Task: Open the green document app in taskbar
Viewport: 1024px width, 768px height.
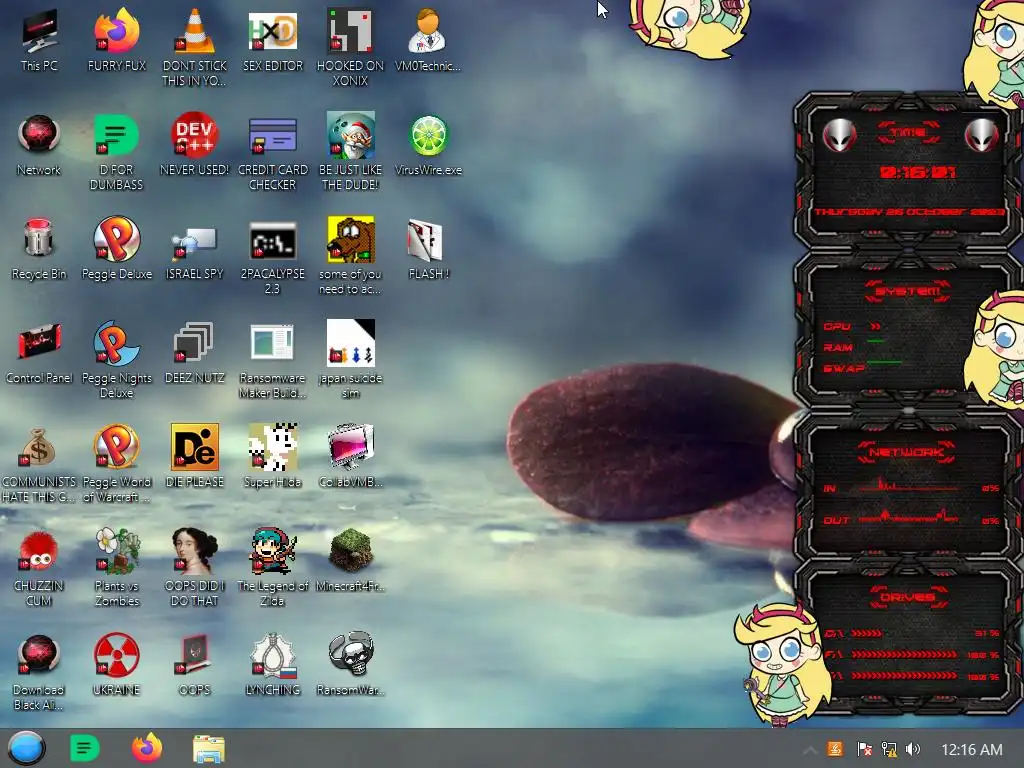Action: coord(85,748)
